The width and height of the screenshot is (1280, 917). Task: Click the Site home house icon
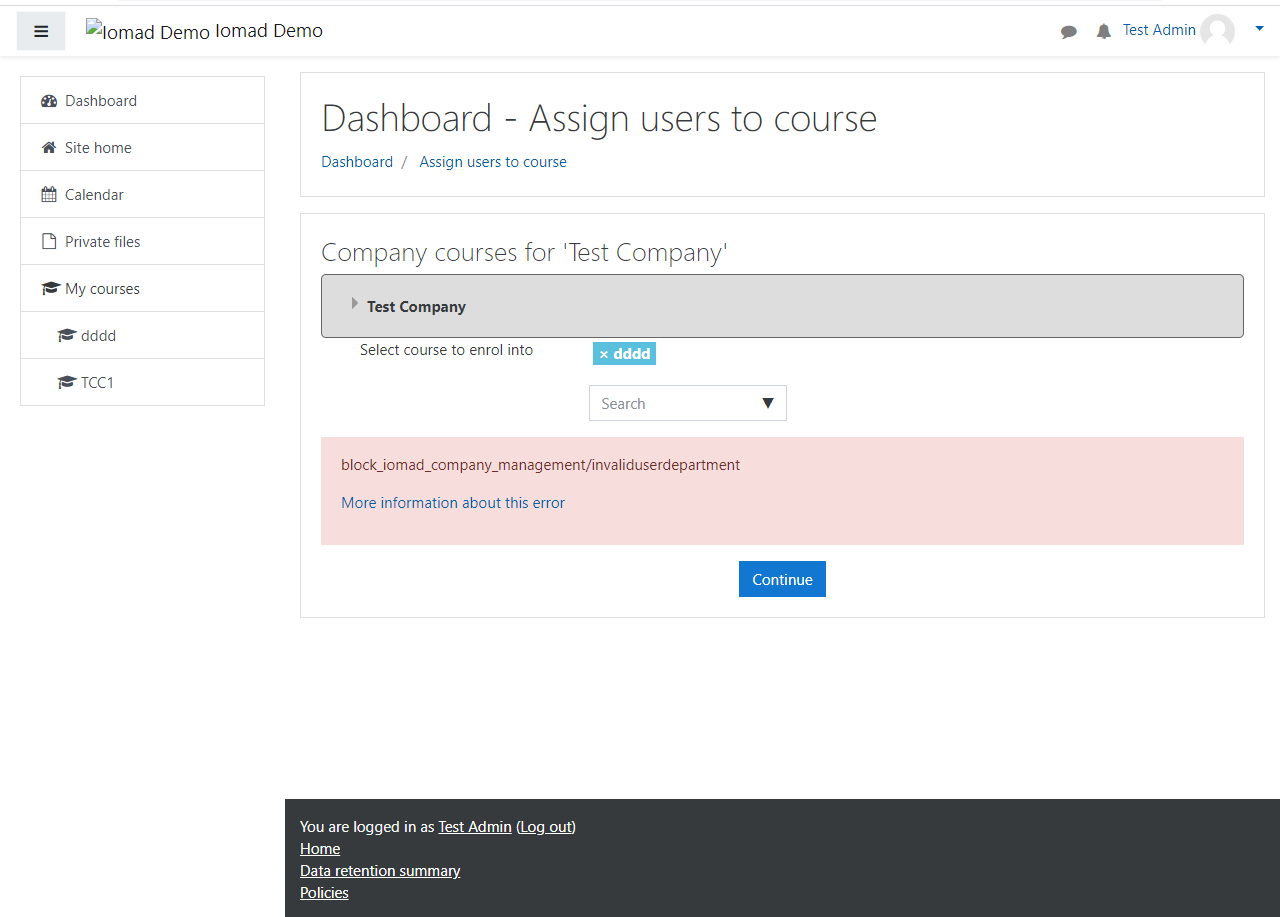pyautogui.click(x=48, y=147)
